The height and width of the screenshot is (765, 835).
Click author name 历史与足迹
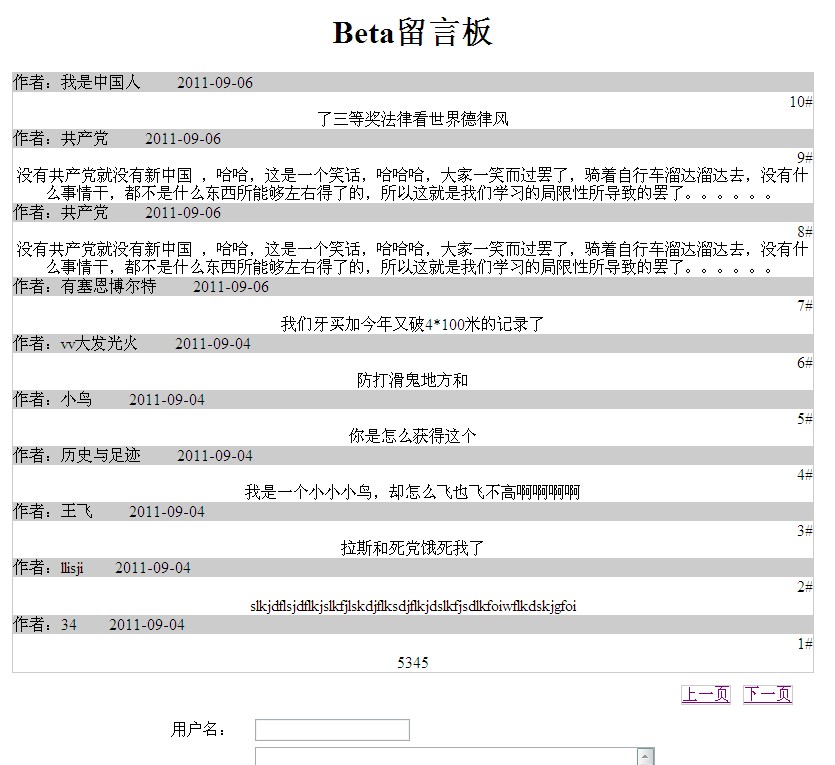[x=100, y=455]
